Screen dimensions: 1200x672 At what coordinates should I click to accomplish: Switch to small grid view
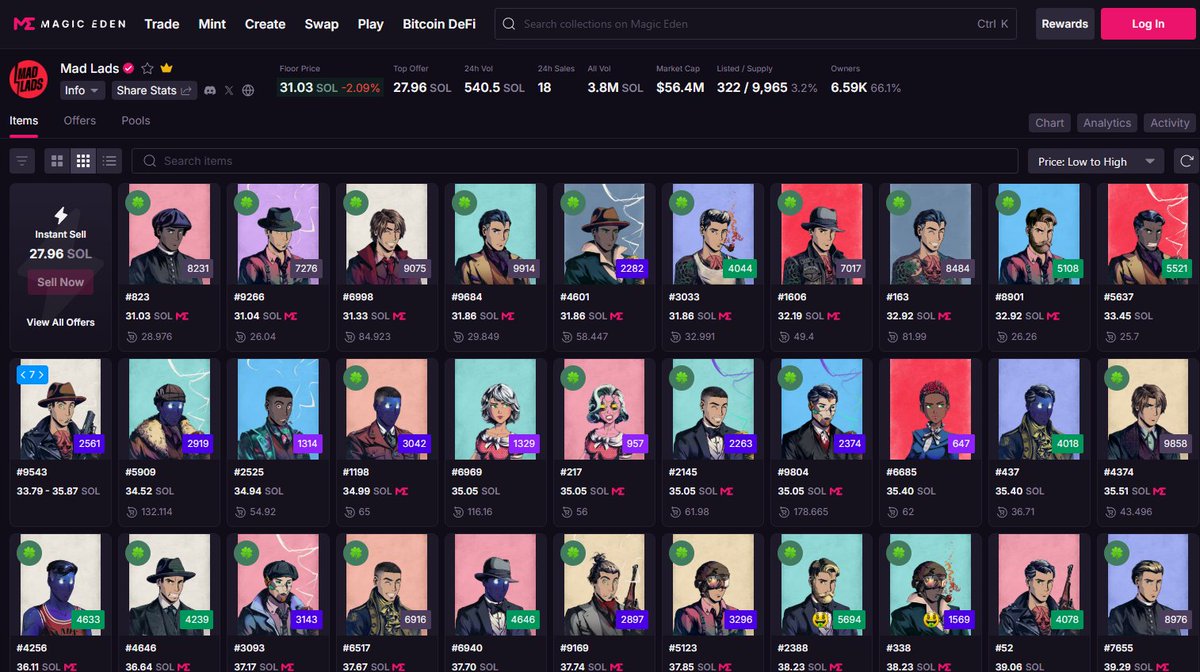pos(84,161)
